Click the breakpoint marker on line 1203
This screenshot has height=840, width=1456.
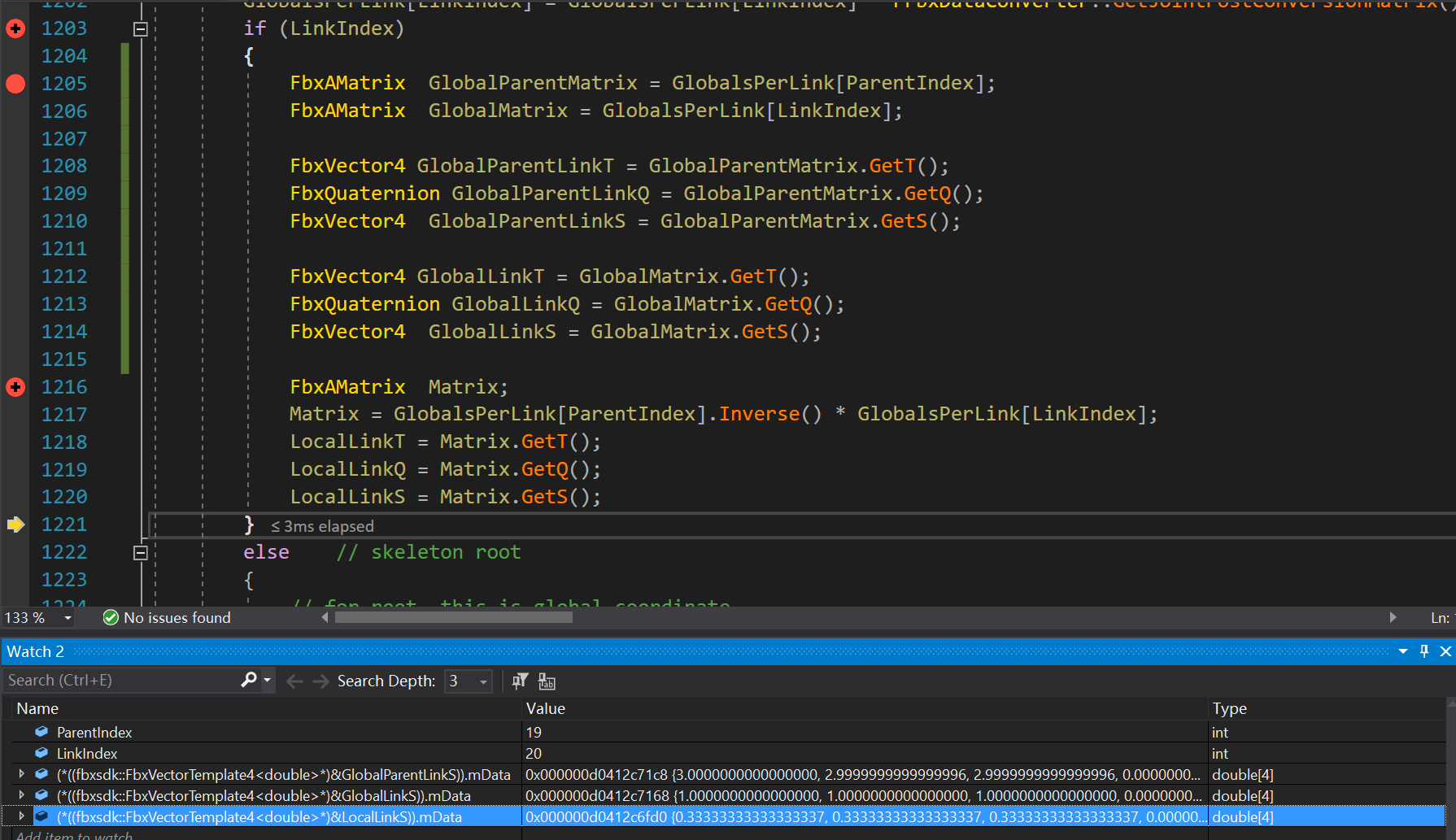pyautogui.click(x=15, y=28)
